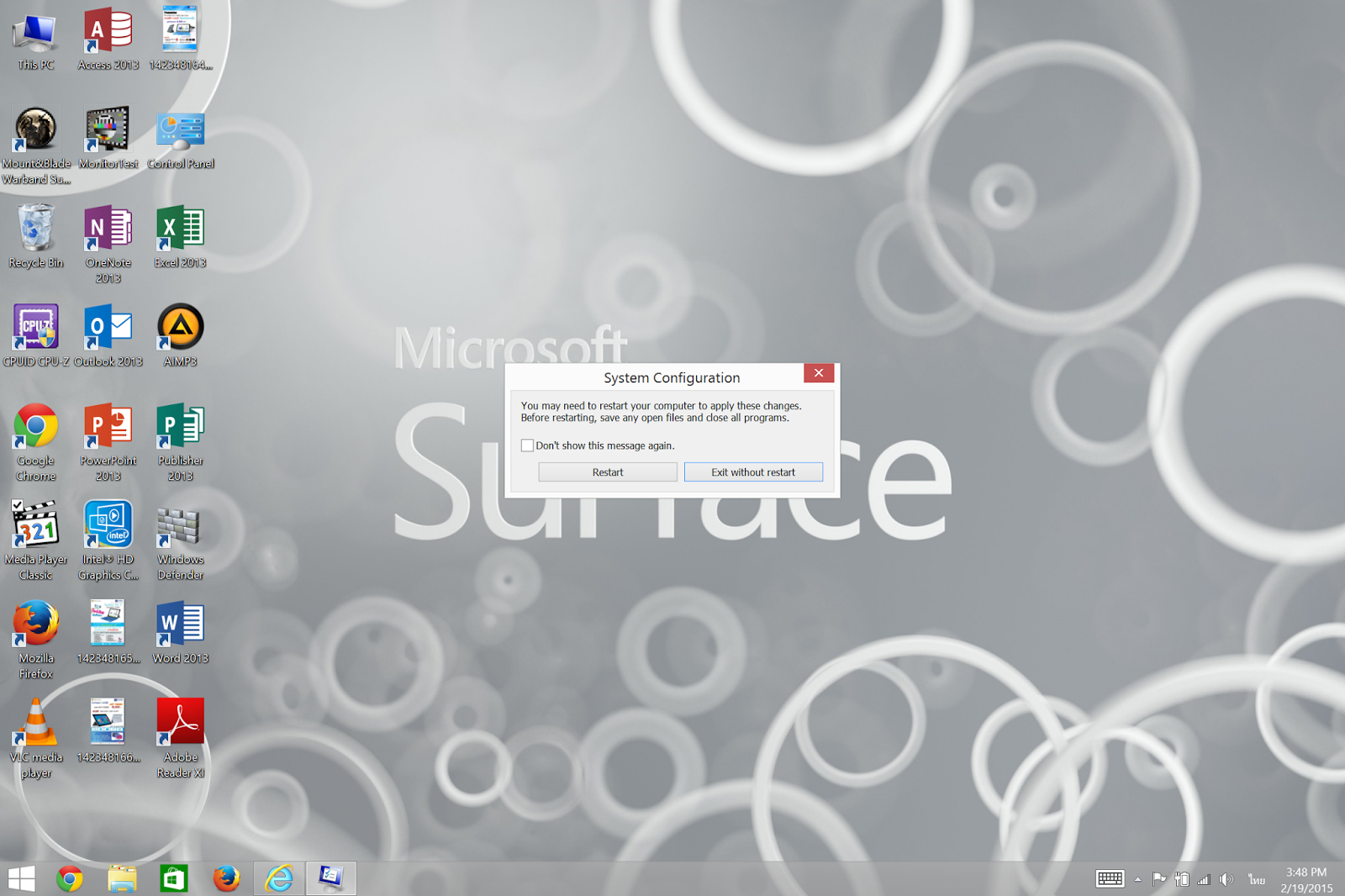1345x896 pixels.
Task: Select the VLC media player shortcut
Action: [x=36, y=740]
